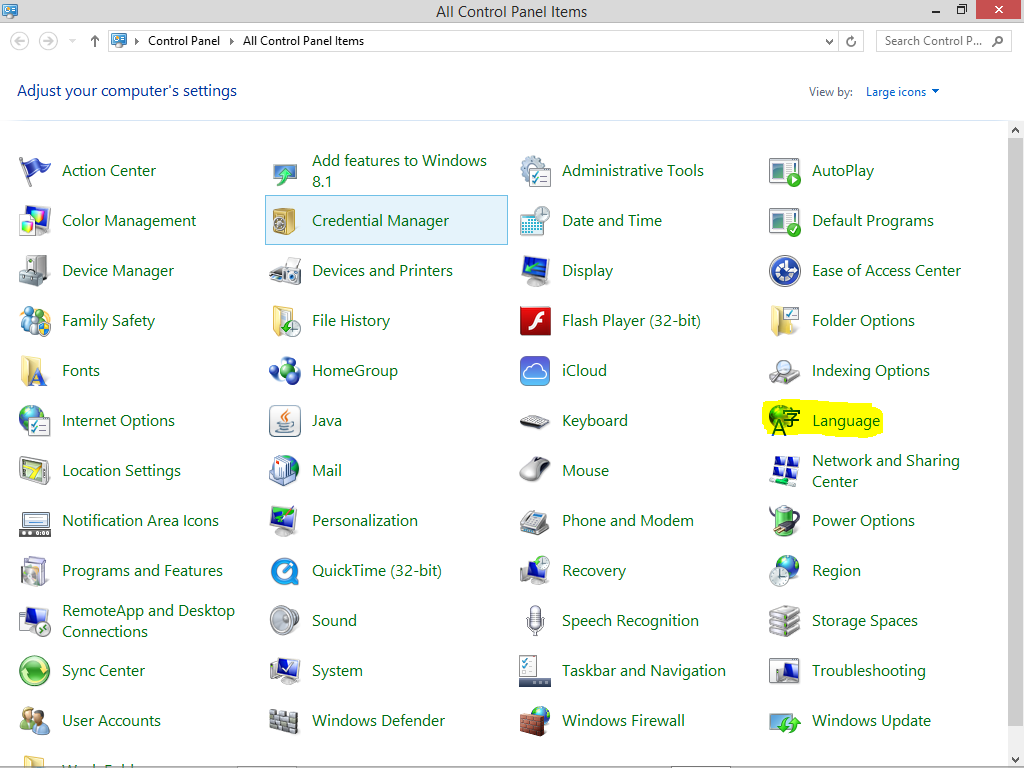Open the User Accounts link

click(111, 721)
